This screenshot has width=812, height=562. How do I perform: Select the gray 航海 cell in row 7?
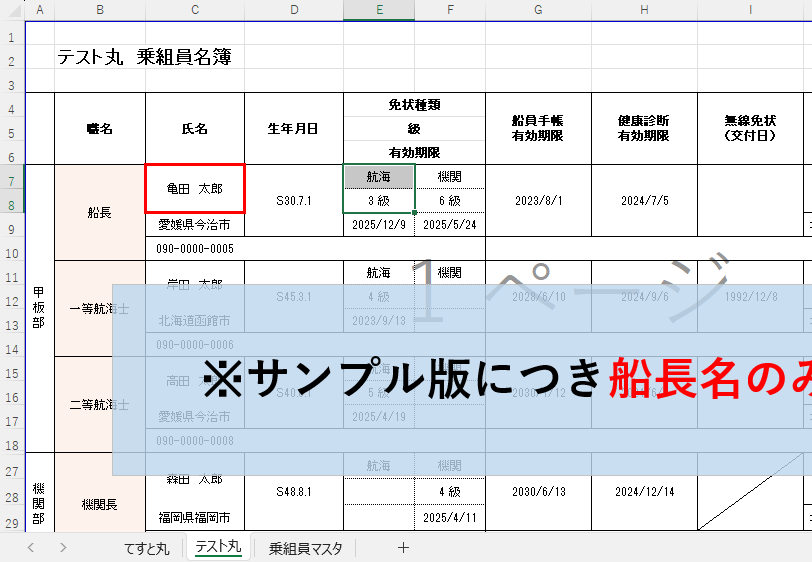point(379,177)
